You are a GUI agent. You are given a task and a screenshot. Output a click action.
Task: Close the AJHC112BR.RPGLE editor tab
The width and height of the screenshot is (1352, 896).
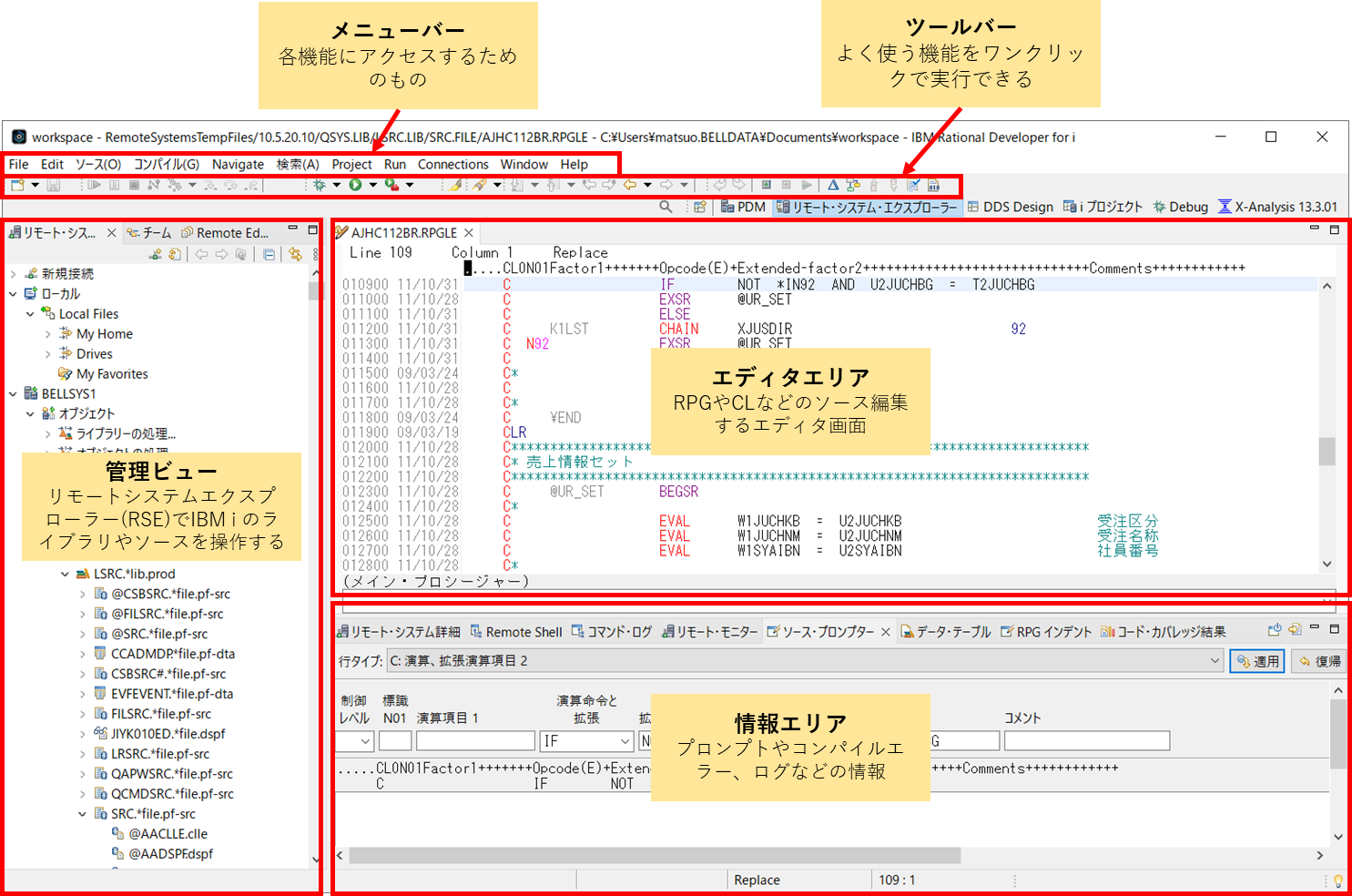469,233
